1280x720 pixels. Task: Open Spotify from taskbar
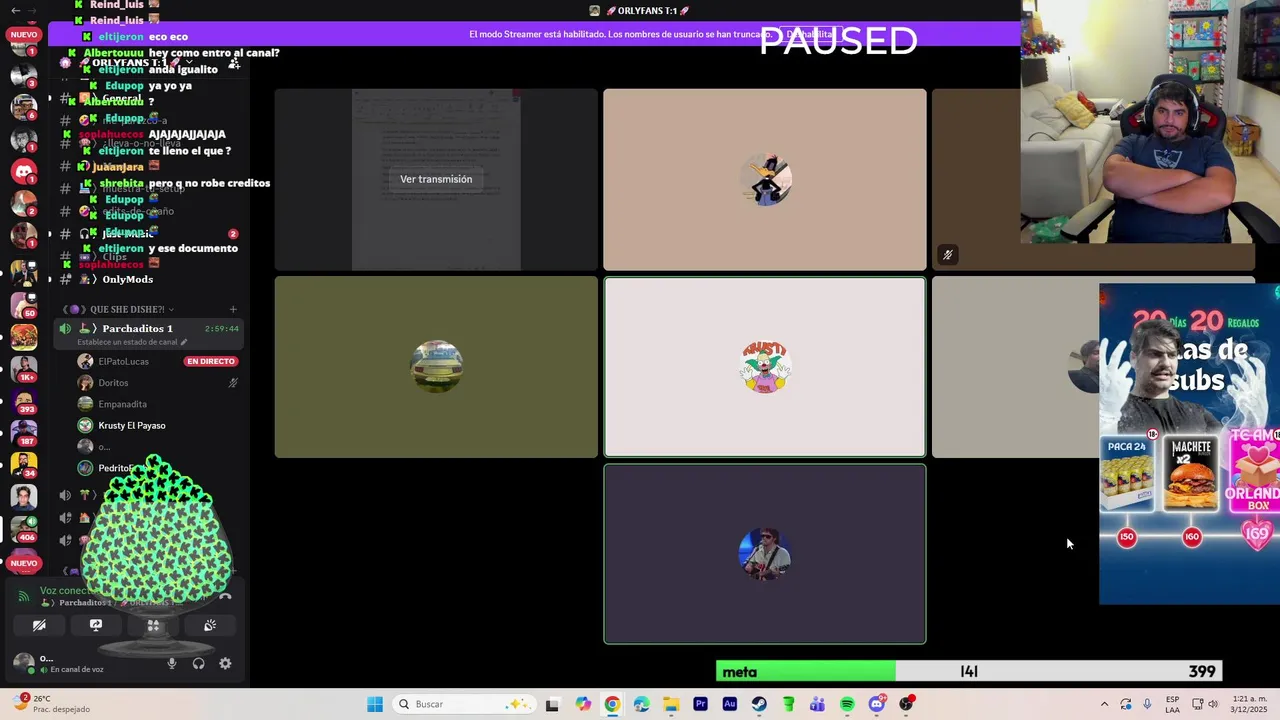coord(847,704)
